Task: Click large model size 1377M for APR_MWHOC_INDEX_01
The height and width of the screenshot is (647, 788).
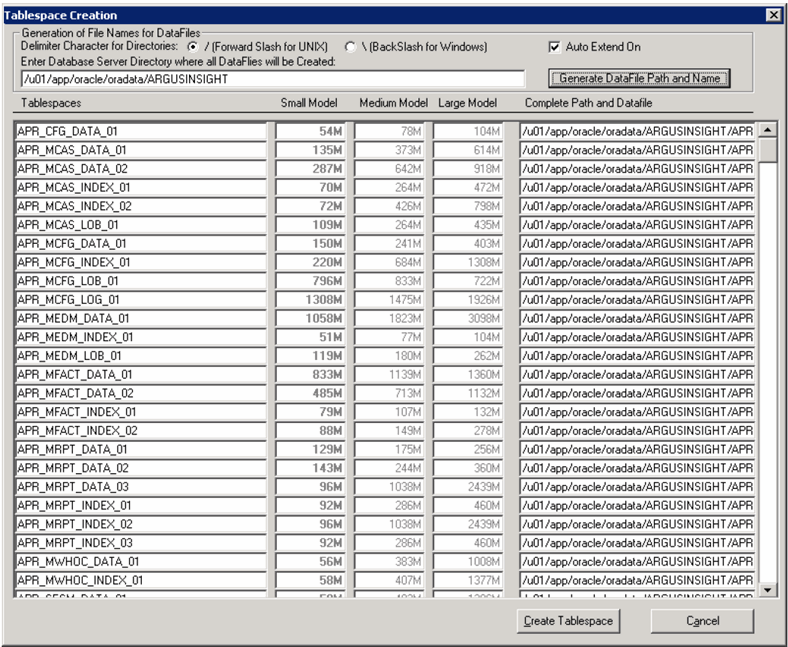Action: [x=468, y=580]
